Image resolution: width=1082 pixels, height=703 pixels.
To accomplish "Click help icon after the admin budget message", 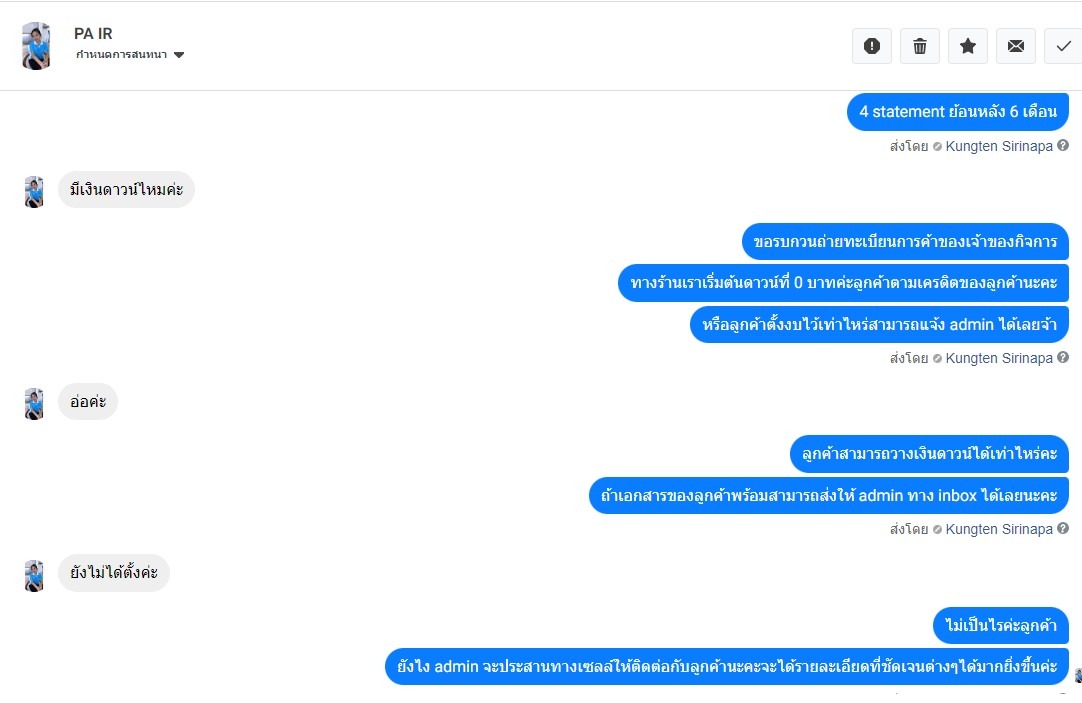I will 1063,358.
